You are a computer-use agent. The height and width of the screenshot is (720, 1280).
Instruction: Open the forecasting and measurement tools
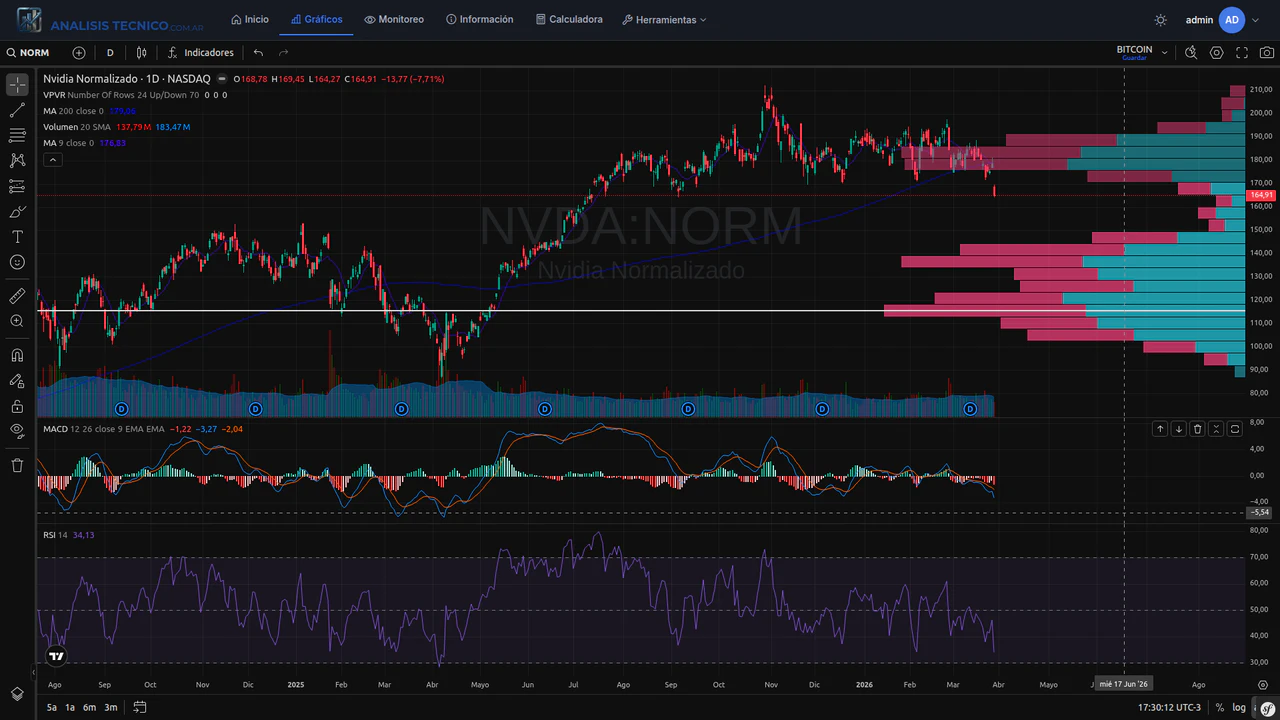coord(17,186)
